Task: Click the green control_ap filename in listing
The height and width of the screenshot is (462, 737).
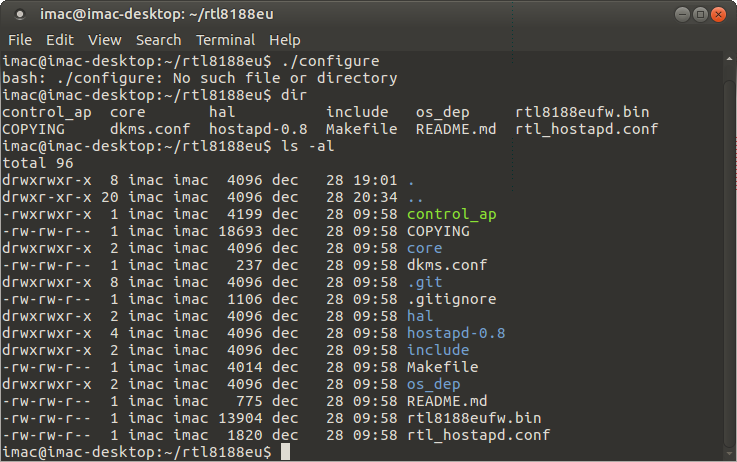Action: pyautogui.click(x=452, y=214)
